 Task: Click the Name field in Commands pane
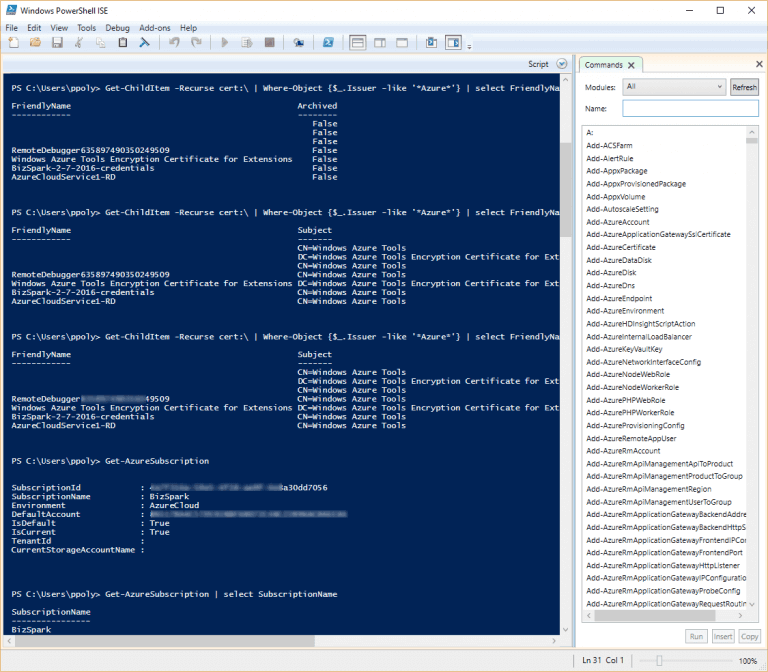[689, 108]
